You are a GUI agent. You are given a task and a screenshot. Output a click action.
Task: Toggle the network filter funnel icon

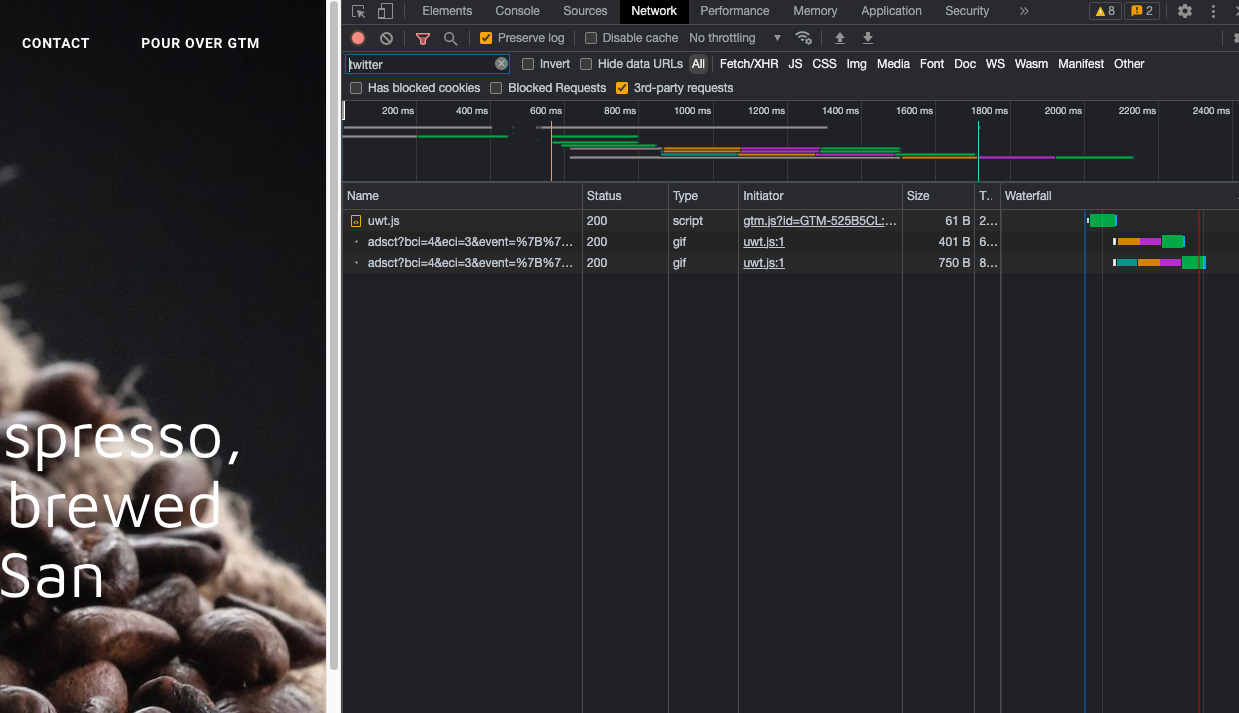pyautogui.click(x=423, y=38)
